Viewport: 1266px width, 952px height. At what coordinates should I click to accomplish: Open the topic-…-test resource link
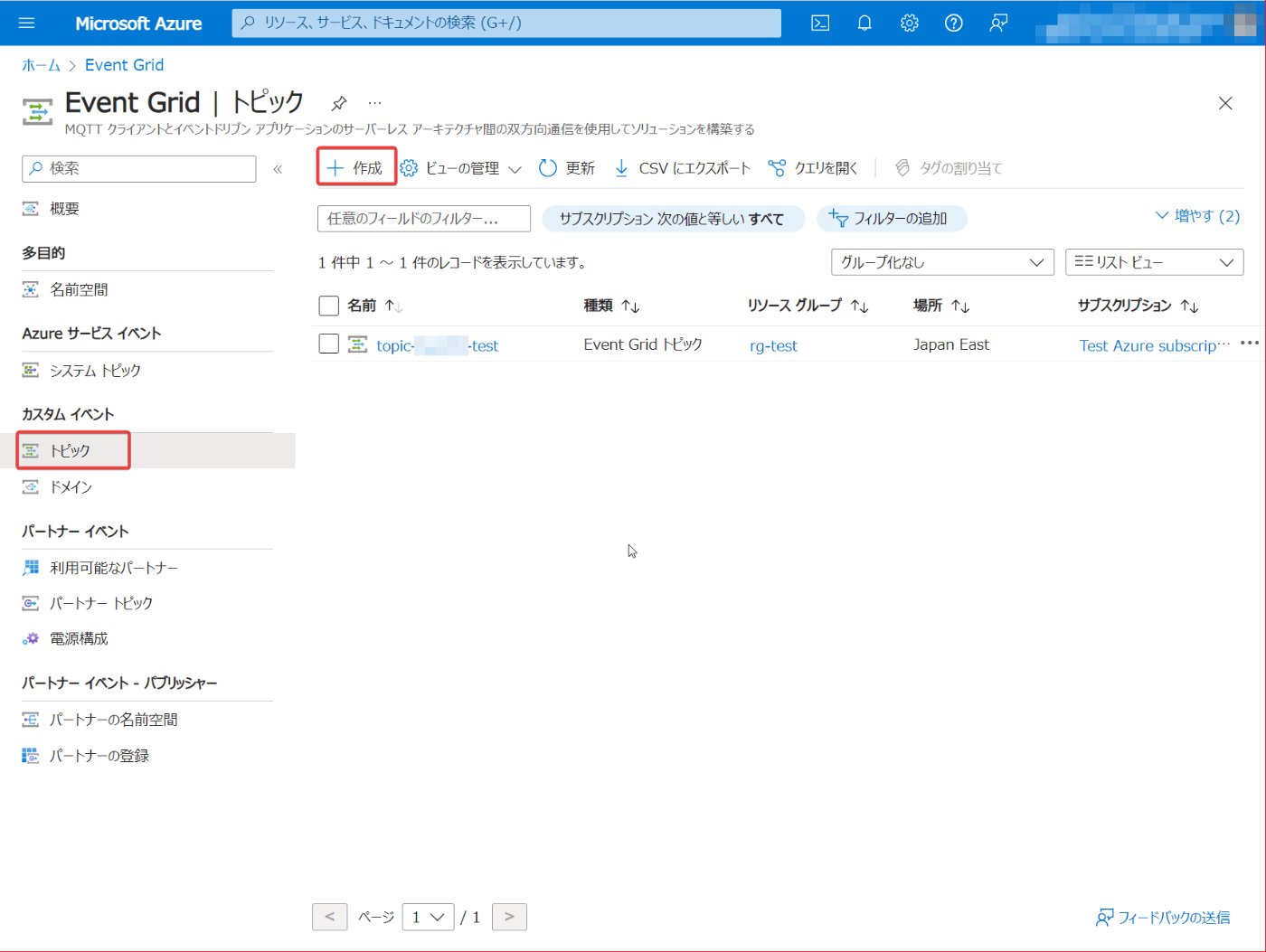(x=438, y=345)
